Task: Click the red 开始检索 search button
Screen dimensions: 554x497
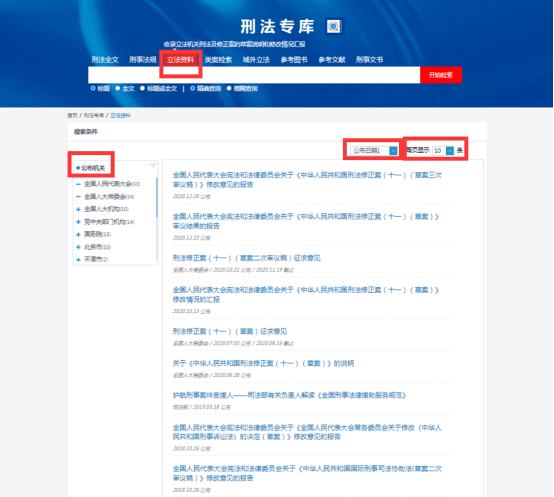Action: pyautogui.click(x=441, y=75)
